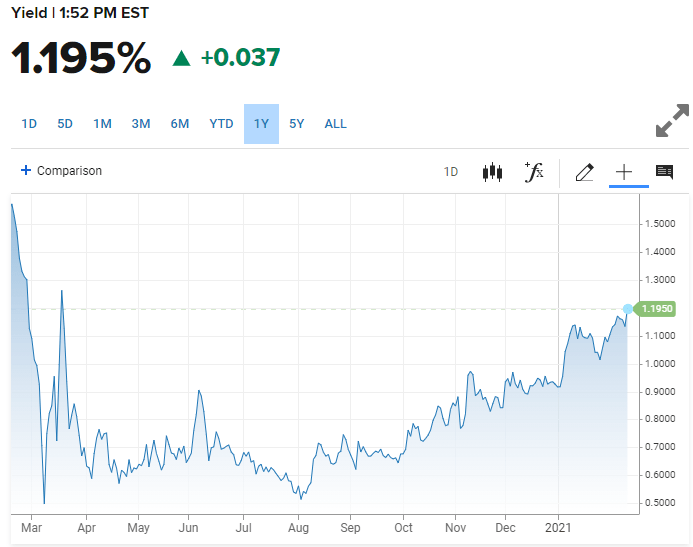The image size is (693, 547).
Task: Add a Comparison symbol
Action: [x=69, y=171]
